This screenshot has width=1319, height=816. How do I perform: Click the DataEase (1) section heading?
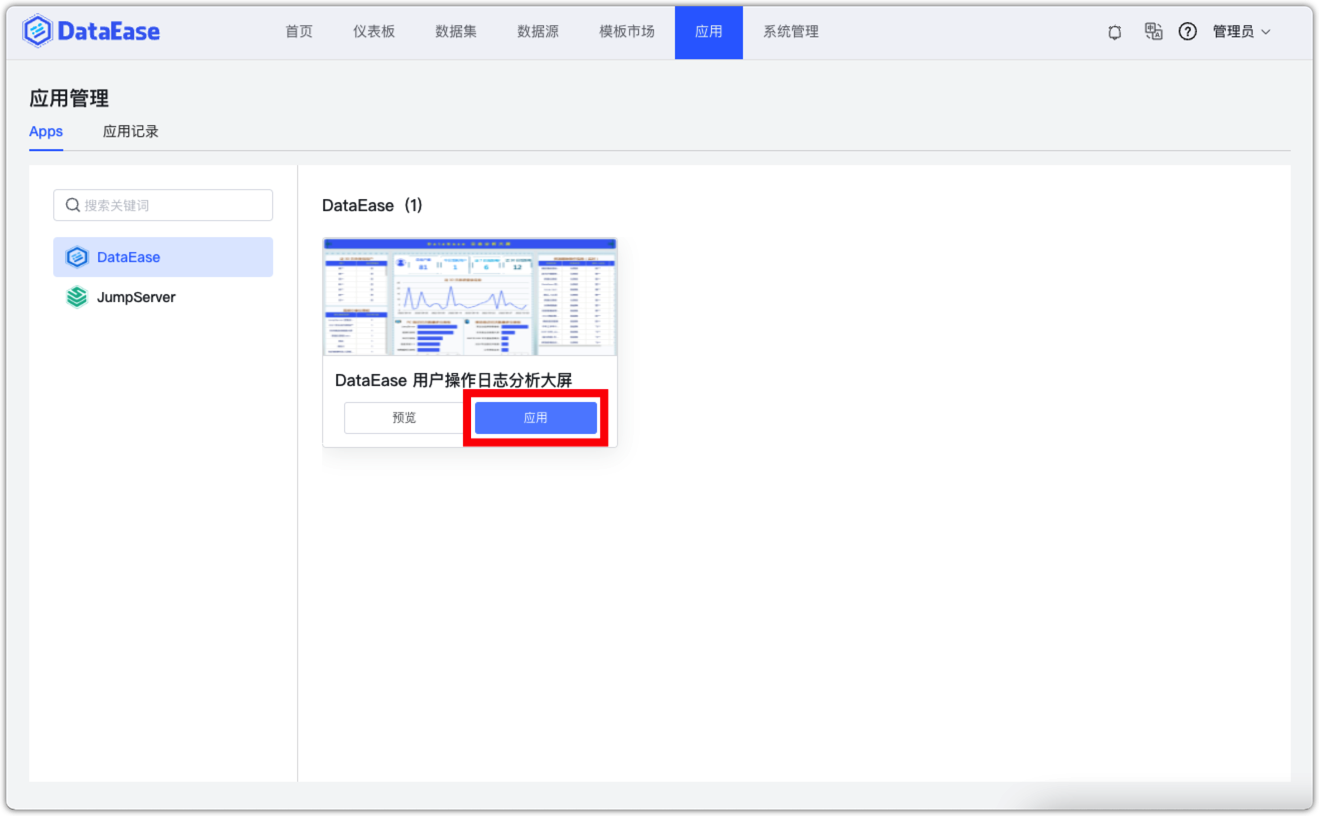click(x=372, y=205)
